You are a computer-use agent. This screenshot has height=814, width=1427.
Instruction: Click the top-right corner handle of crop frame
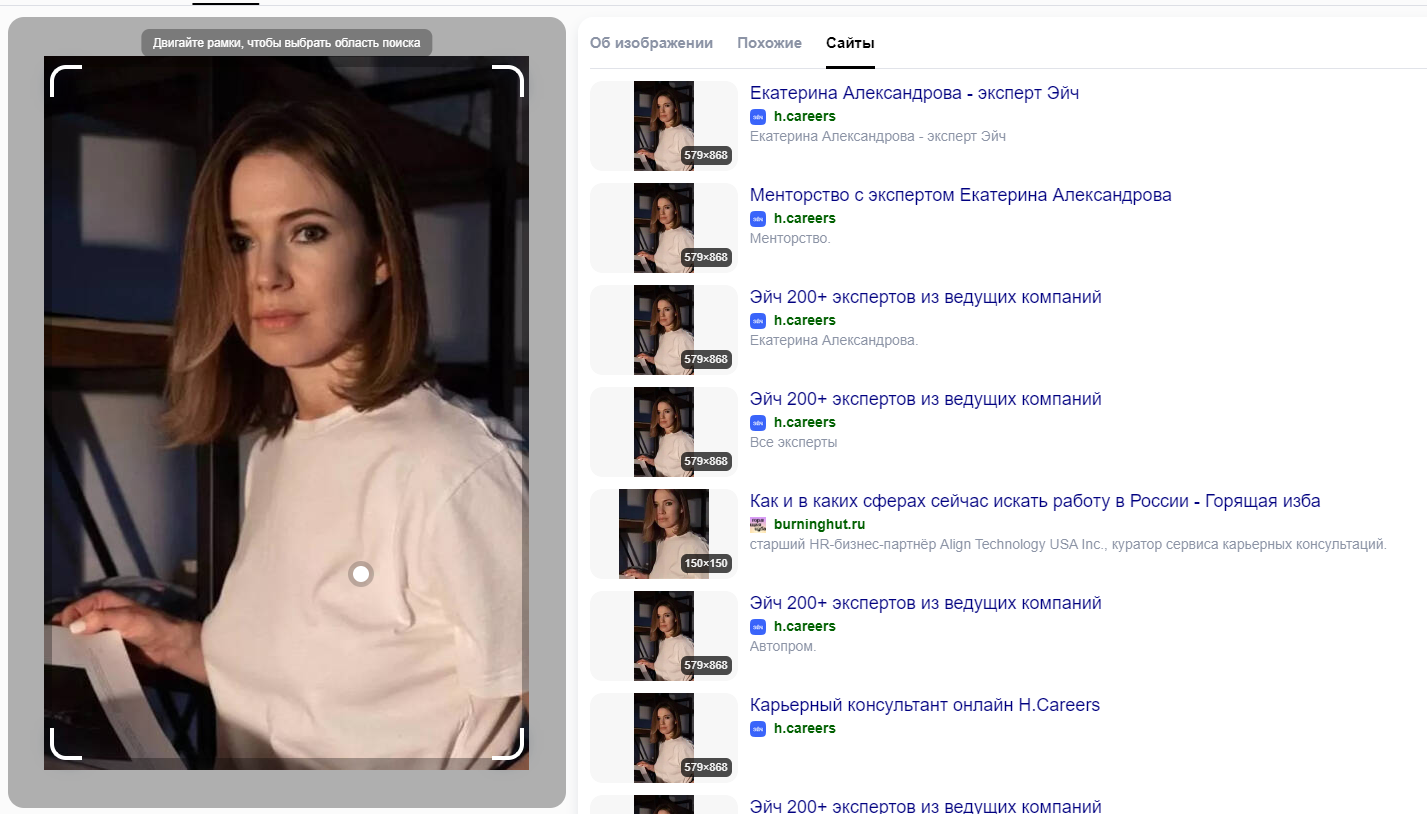pos(508,81)
